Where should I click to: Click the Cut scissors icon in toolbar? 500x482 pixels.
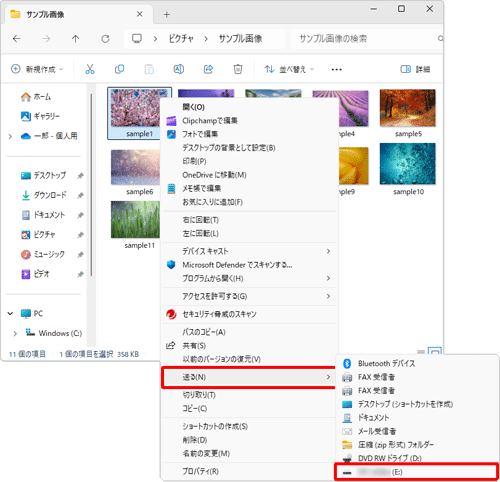[x=90, y=69]
